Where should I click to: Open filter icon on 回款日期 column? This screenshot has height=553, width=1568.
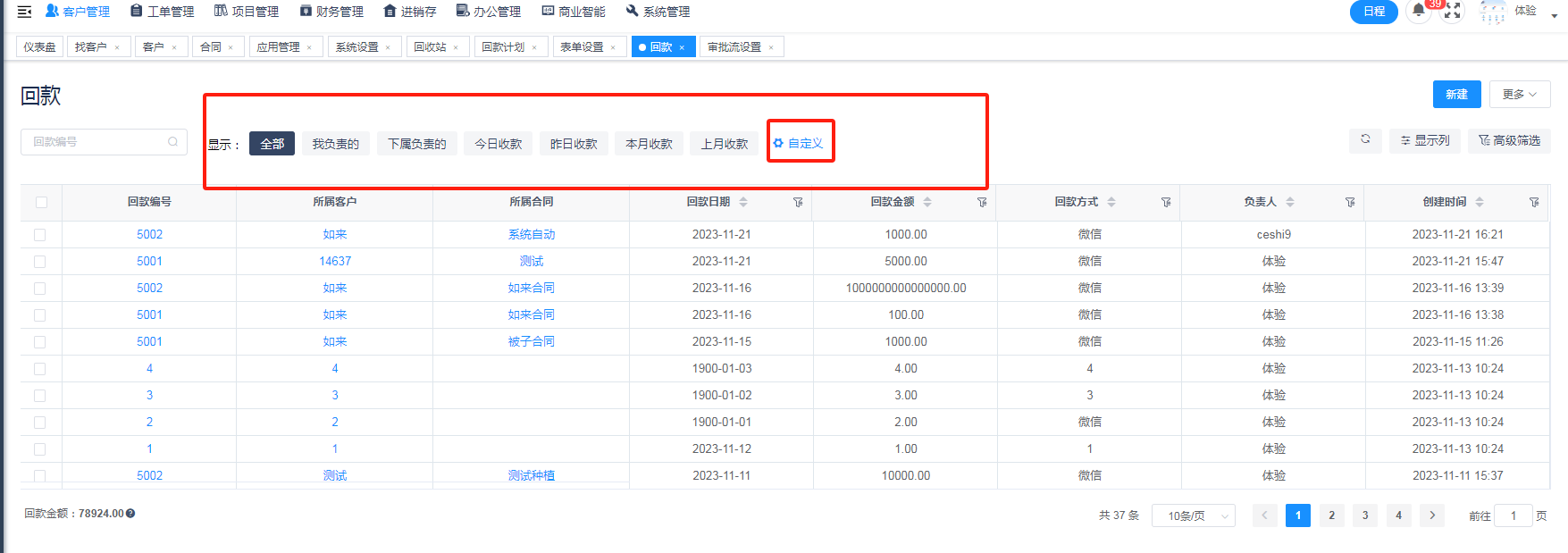(x=798, y=203)
